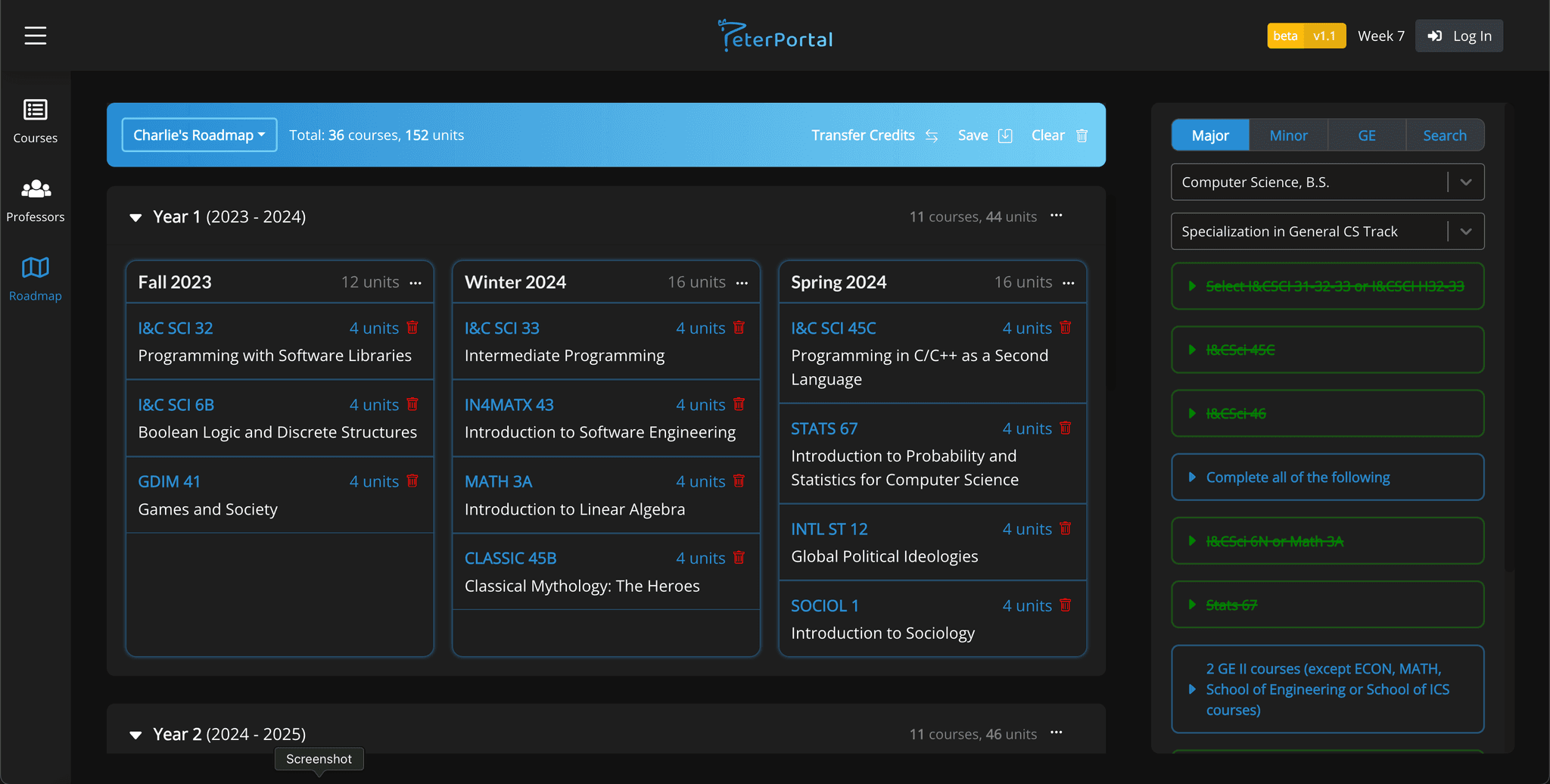The width and height of the screenshot is (1550, 784).
Task: Delete INTL ST 12 with trash icon
Action: pyautogui.click(x=1066, y=528)
